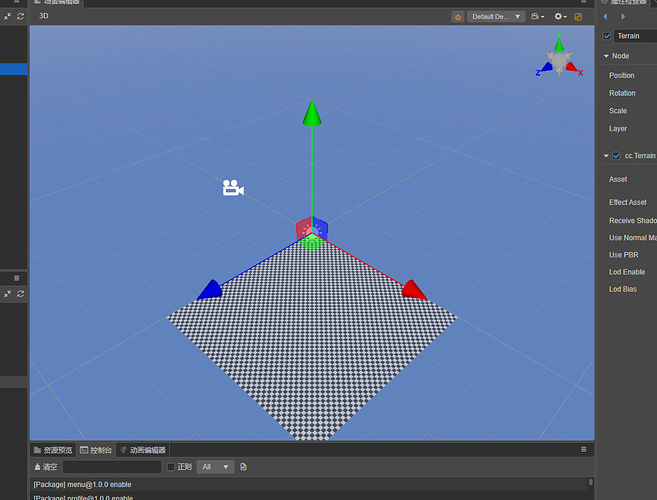Click the orange reference image icon
This screenshot has width=657, height=500.
click(578, 17)
